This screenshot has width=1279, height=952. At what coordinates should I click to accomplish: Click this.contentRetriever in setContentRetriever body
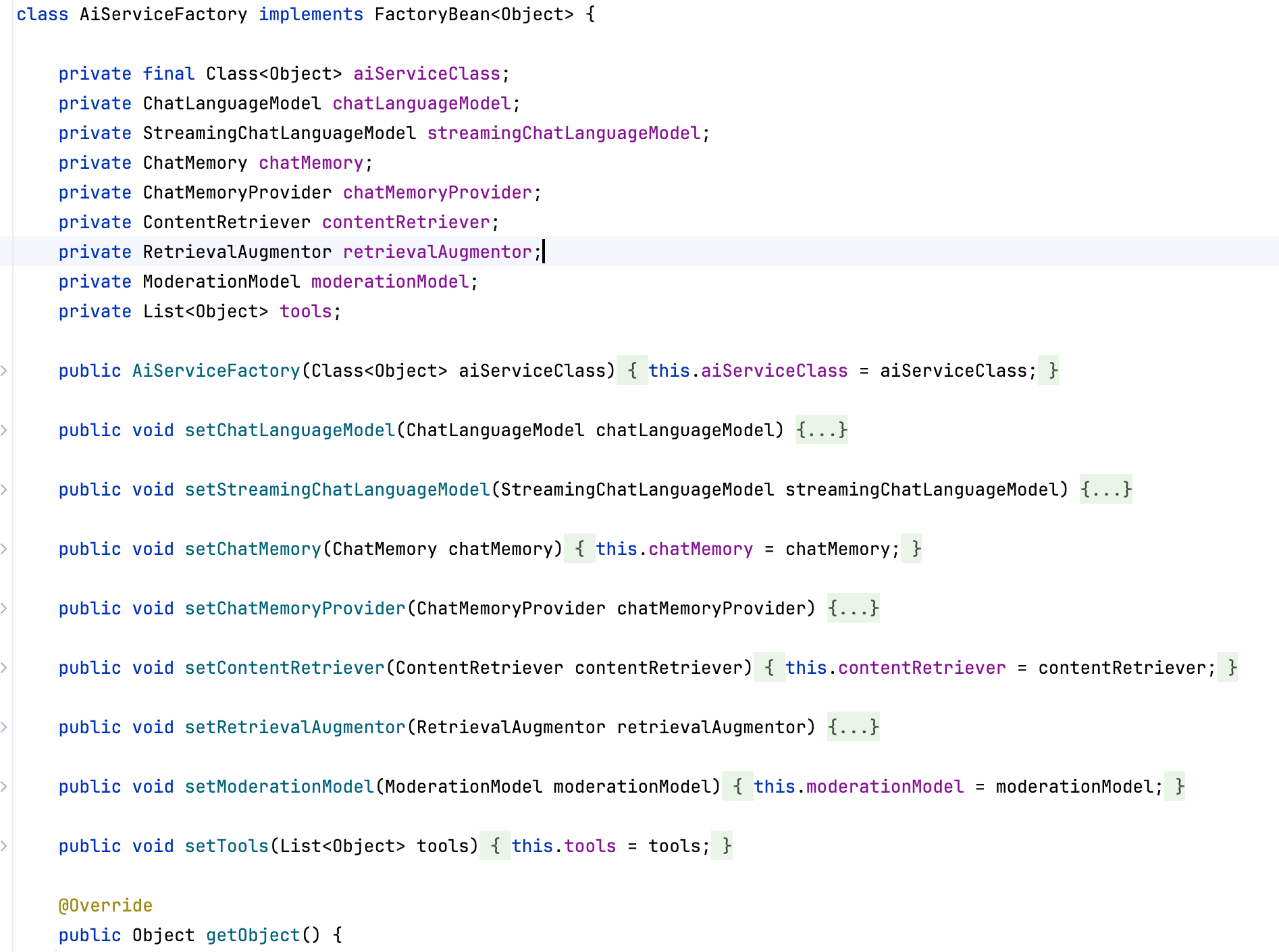(895, 668)
